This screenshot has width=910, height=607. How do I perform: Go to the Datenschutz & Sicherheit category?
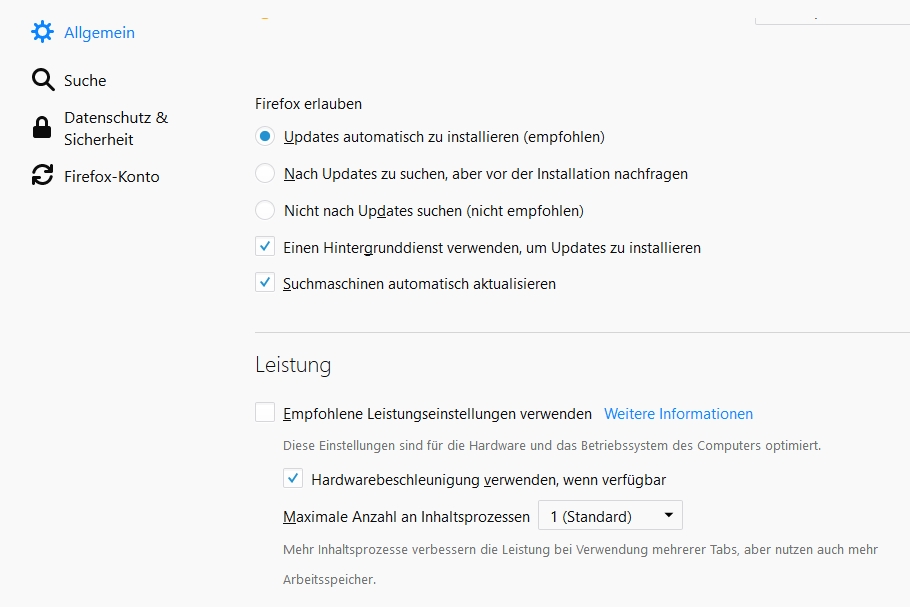click(x=115, y=128)
